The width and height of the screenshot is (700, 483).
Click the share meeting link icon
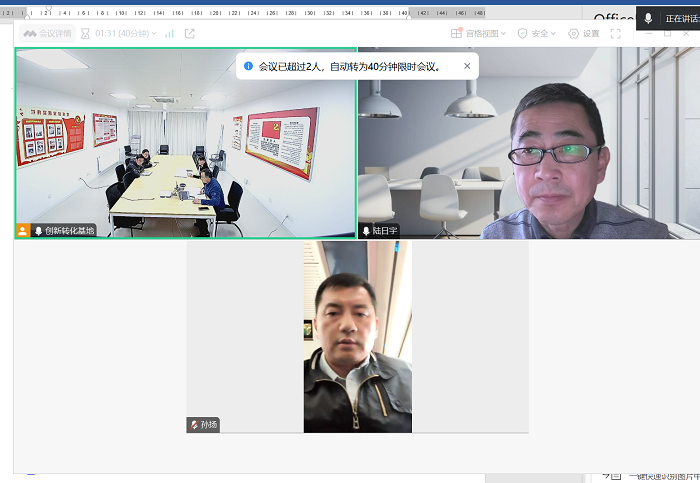pos(190,33)
